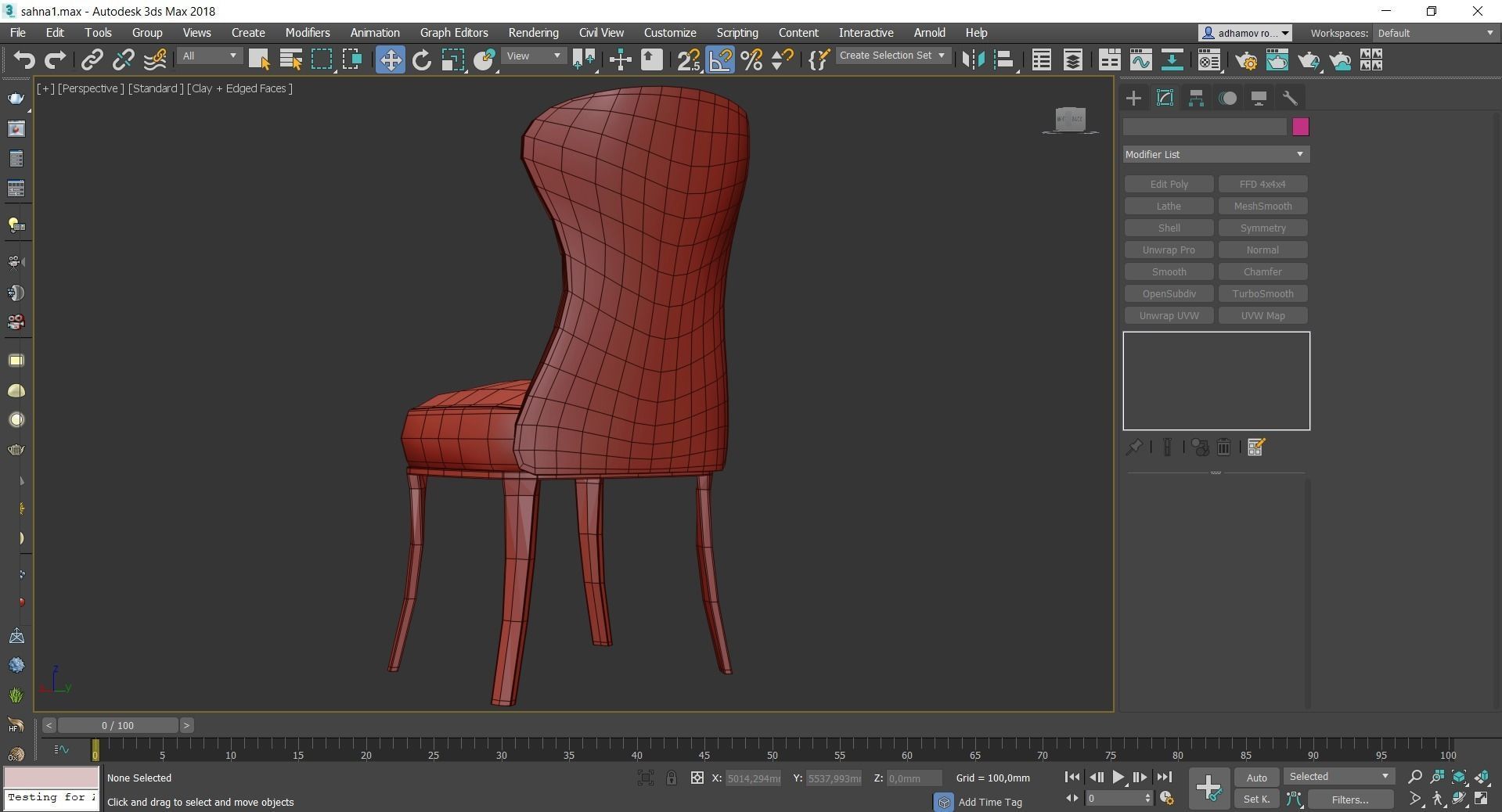This screenshot has height=812, width=1502.
Task: Open the Utilities panel tab
Action: pos(1290,98)
